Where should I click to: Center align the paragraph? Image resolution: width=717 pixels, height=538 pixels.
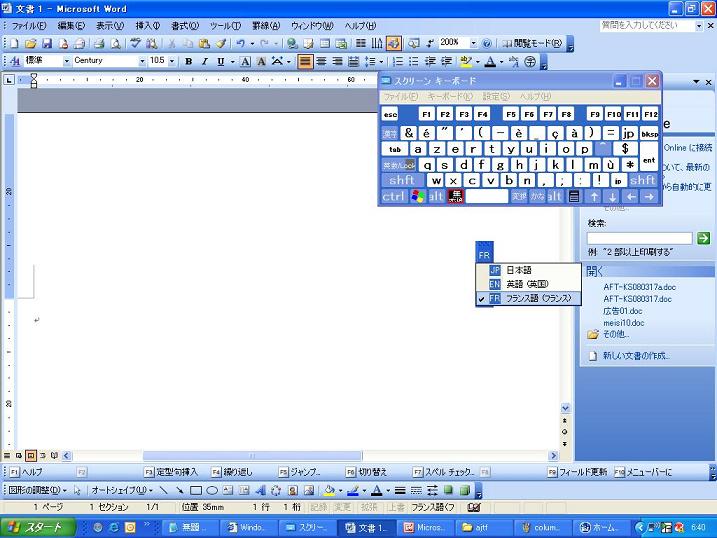pyautogui.click(x=321, y=61)
